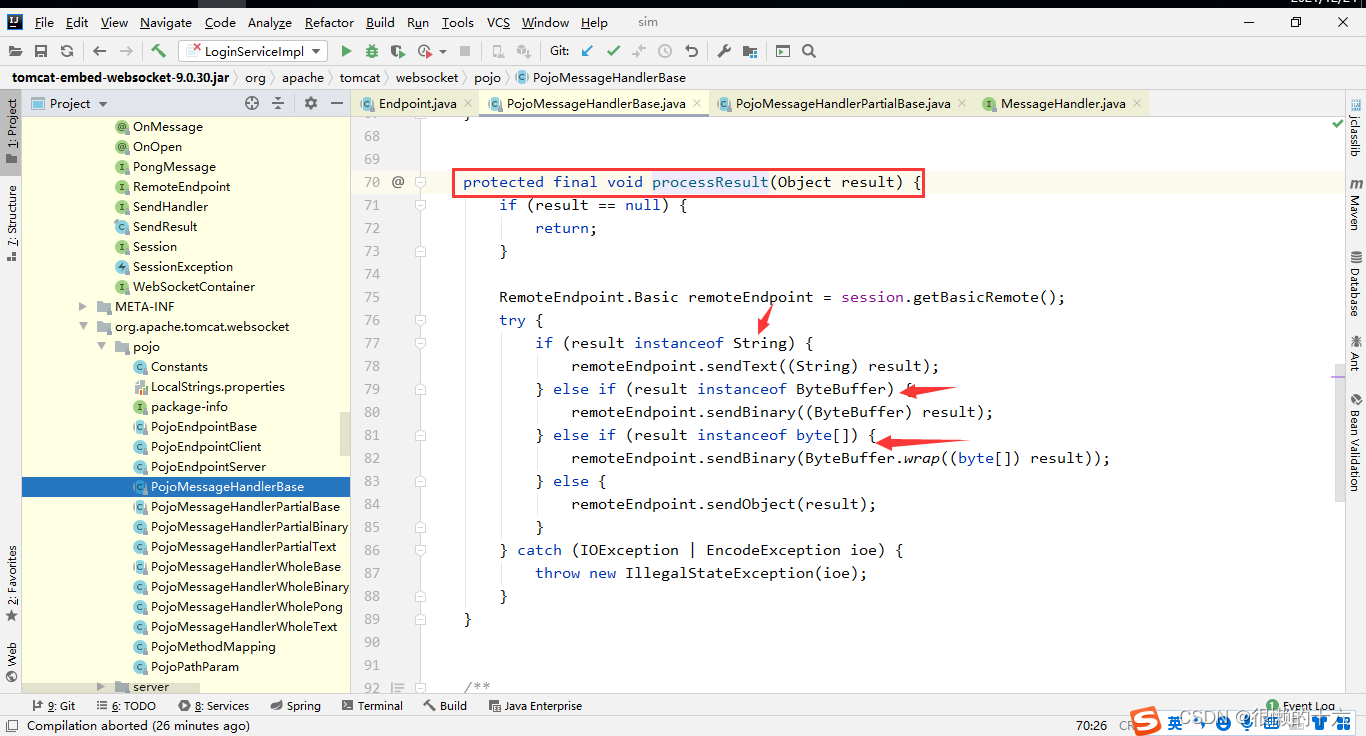Switch to the MessageHandler.java tab

click(1062, 103)
